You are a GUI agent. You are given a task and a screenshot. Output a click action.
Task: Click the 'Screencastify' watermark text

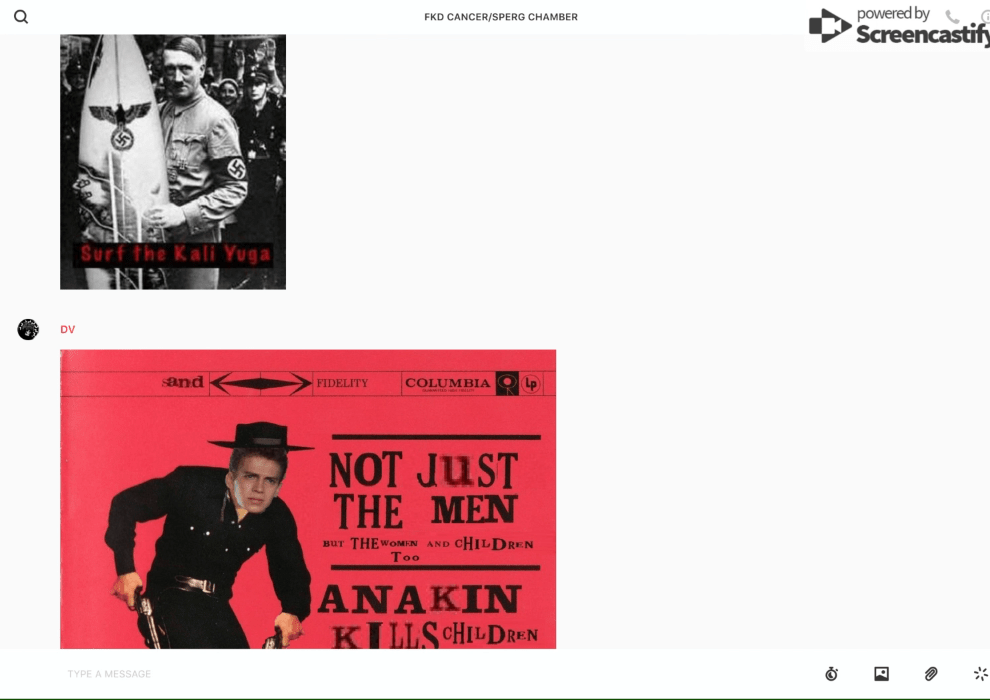point(922,35)
